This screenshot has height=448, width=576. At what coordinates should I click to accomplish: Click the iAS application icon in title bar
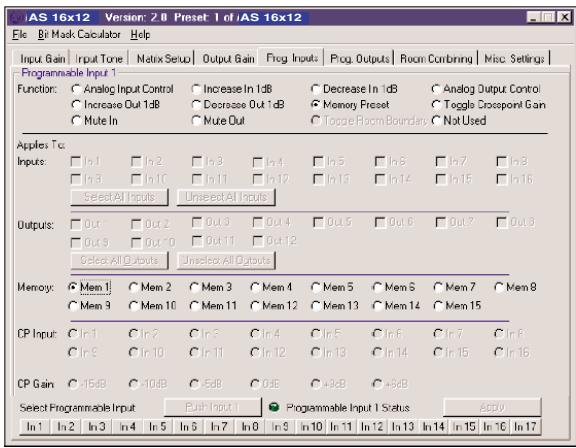tap(17, 17)
